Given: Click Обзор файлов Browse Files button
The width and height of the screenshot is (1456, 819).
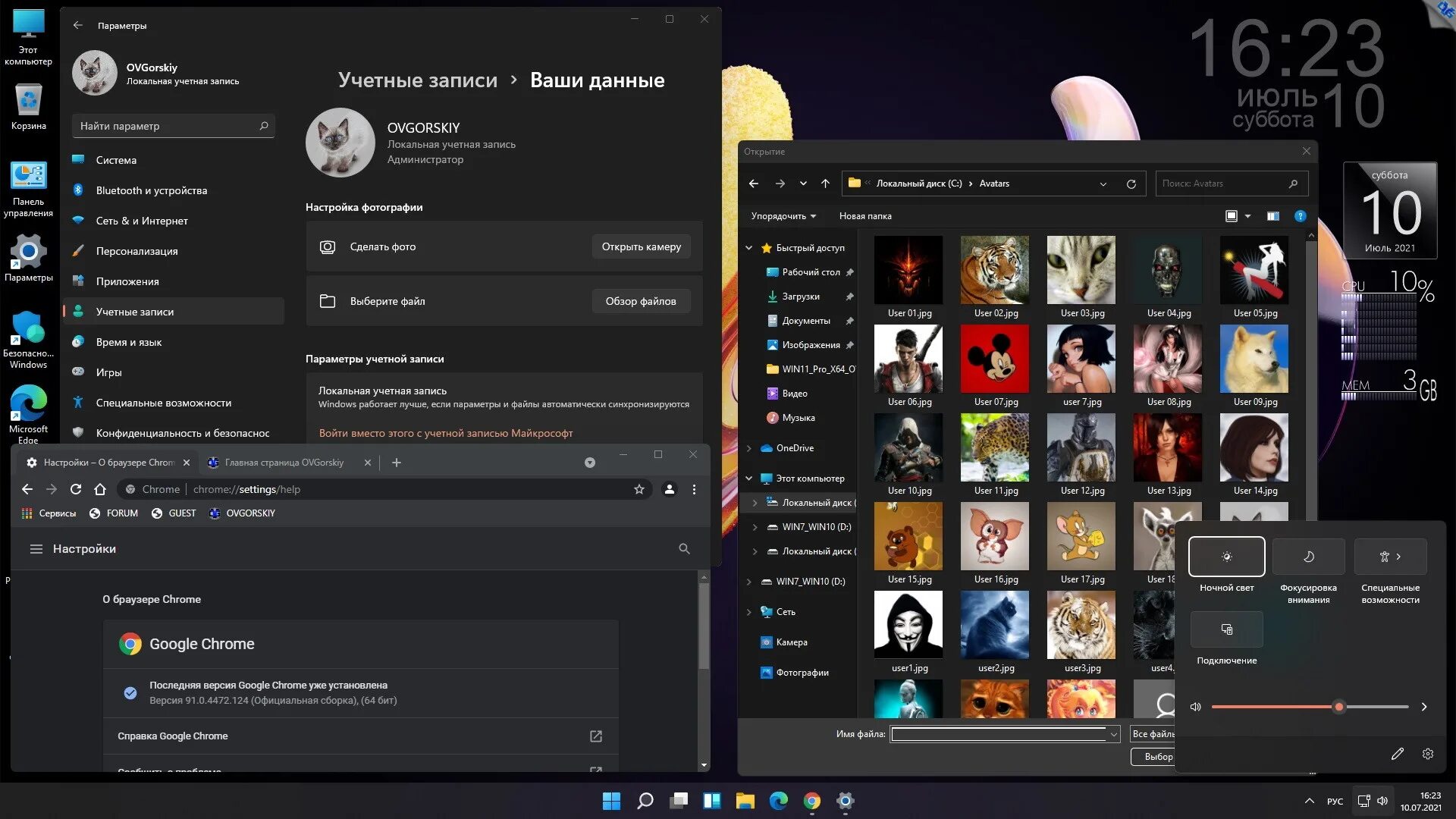Looking at the screenshot, I should click(x=641, y=300).
